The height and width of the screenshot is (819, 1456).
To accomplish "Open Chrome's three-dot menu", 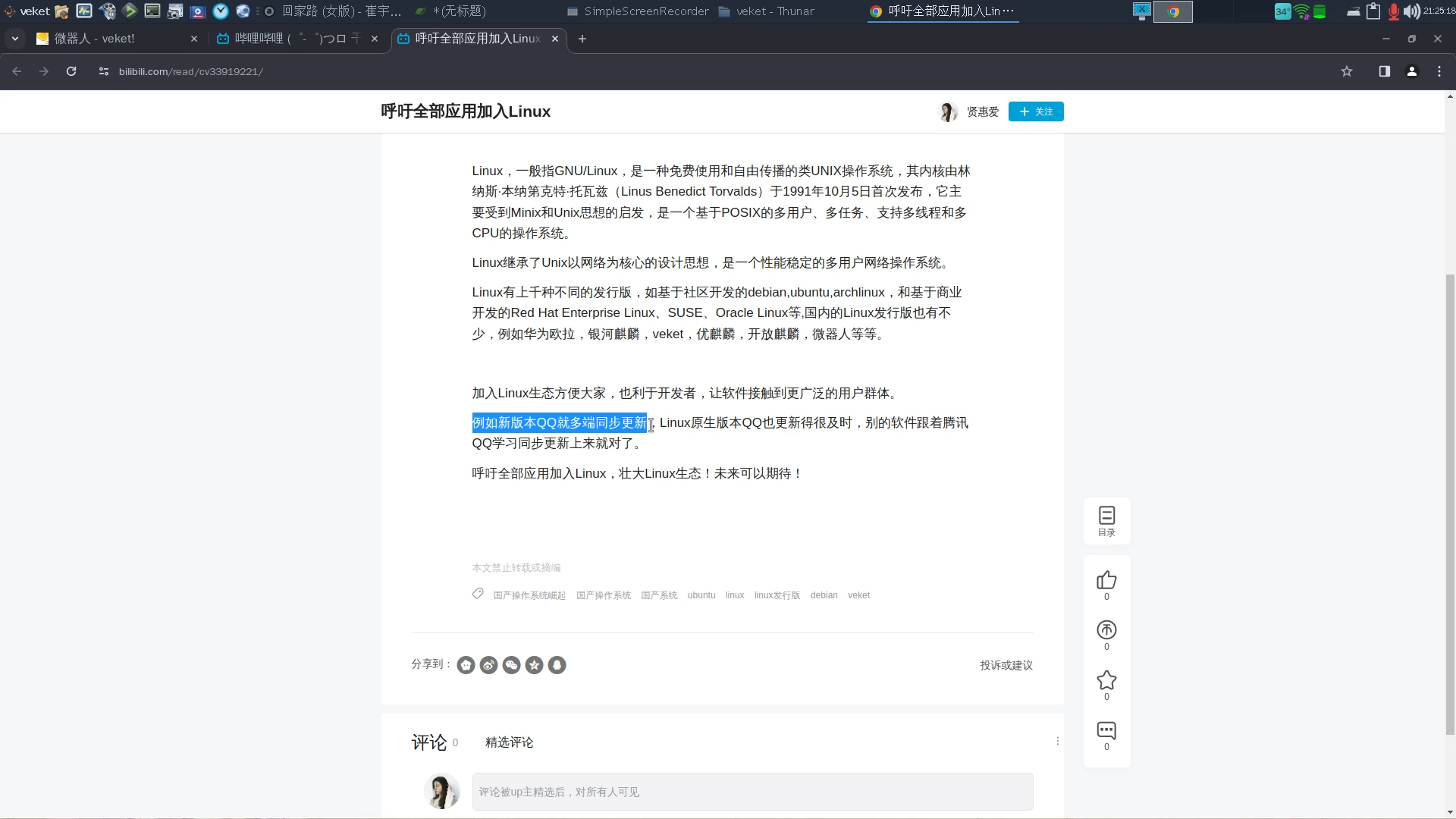I will pyautogui.click(x=1439, y=71).
